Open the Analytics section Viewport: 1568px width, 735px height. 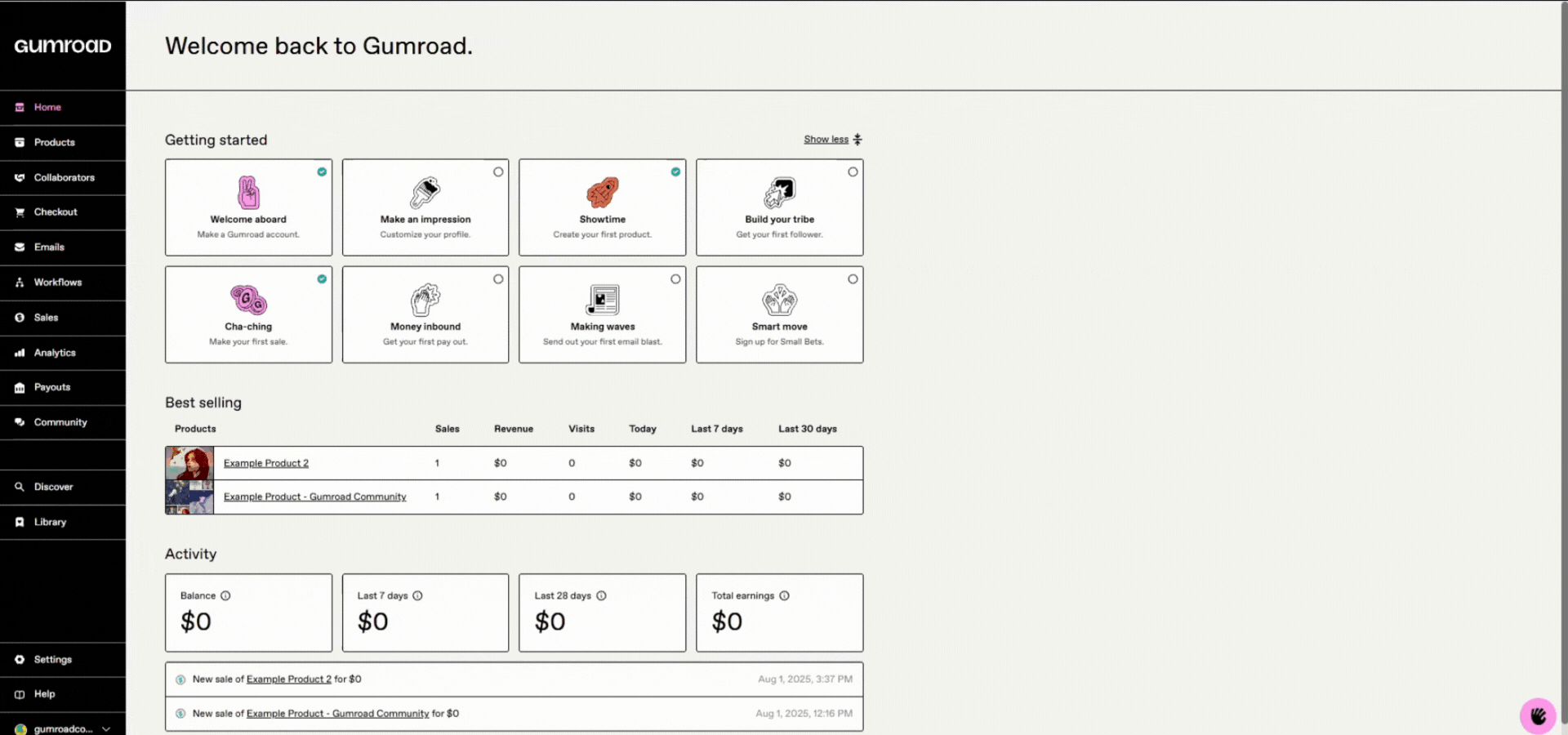[63, 353]
